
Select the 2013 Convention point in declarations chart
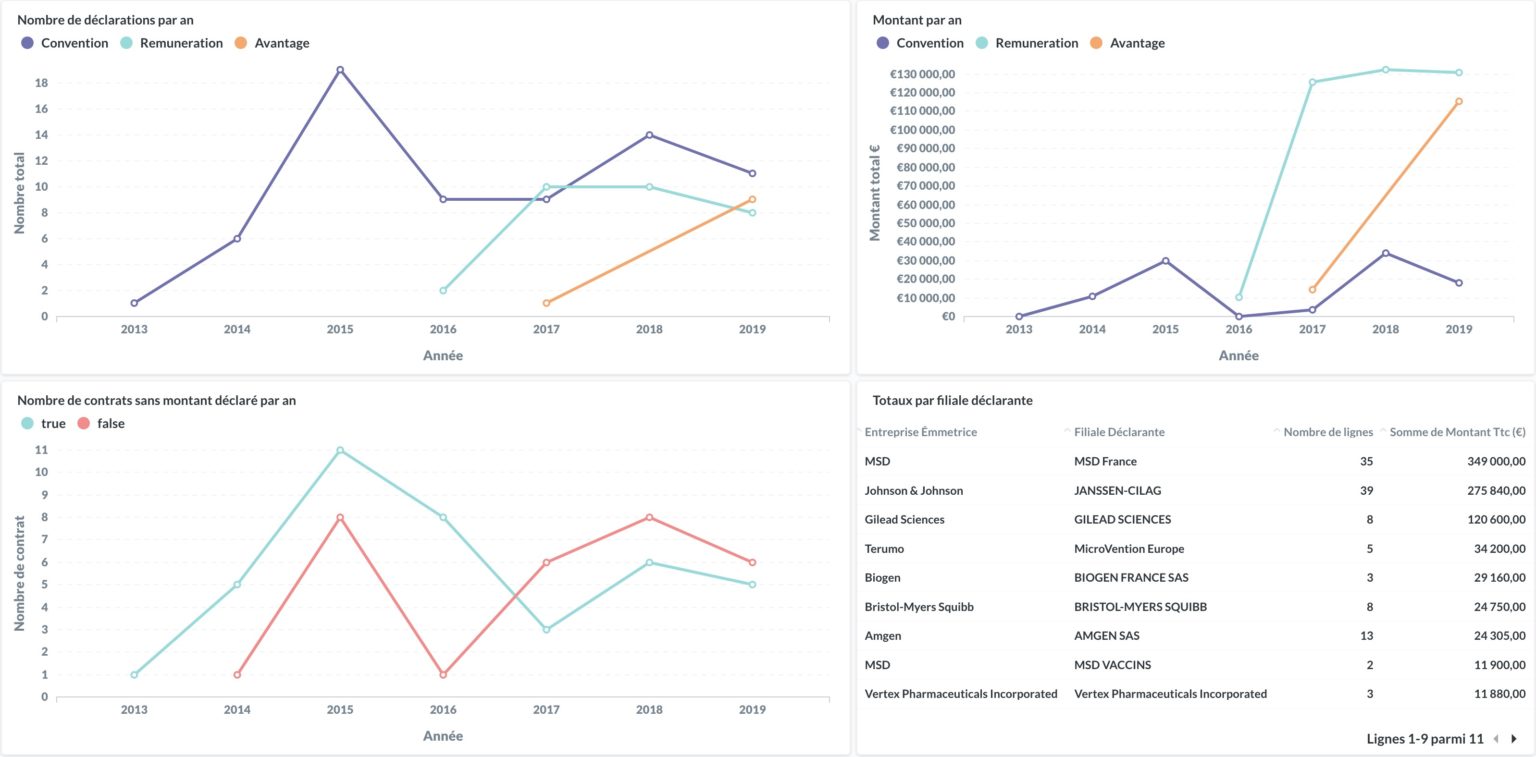click(x=134, y=303)
